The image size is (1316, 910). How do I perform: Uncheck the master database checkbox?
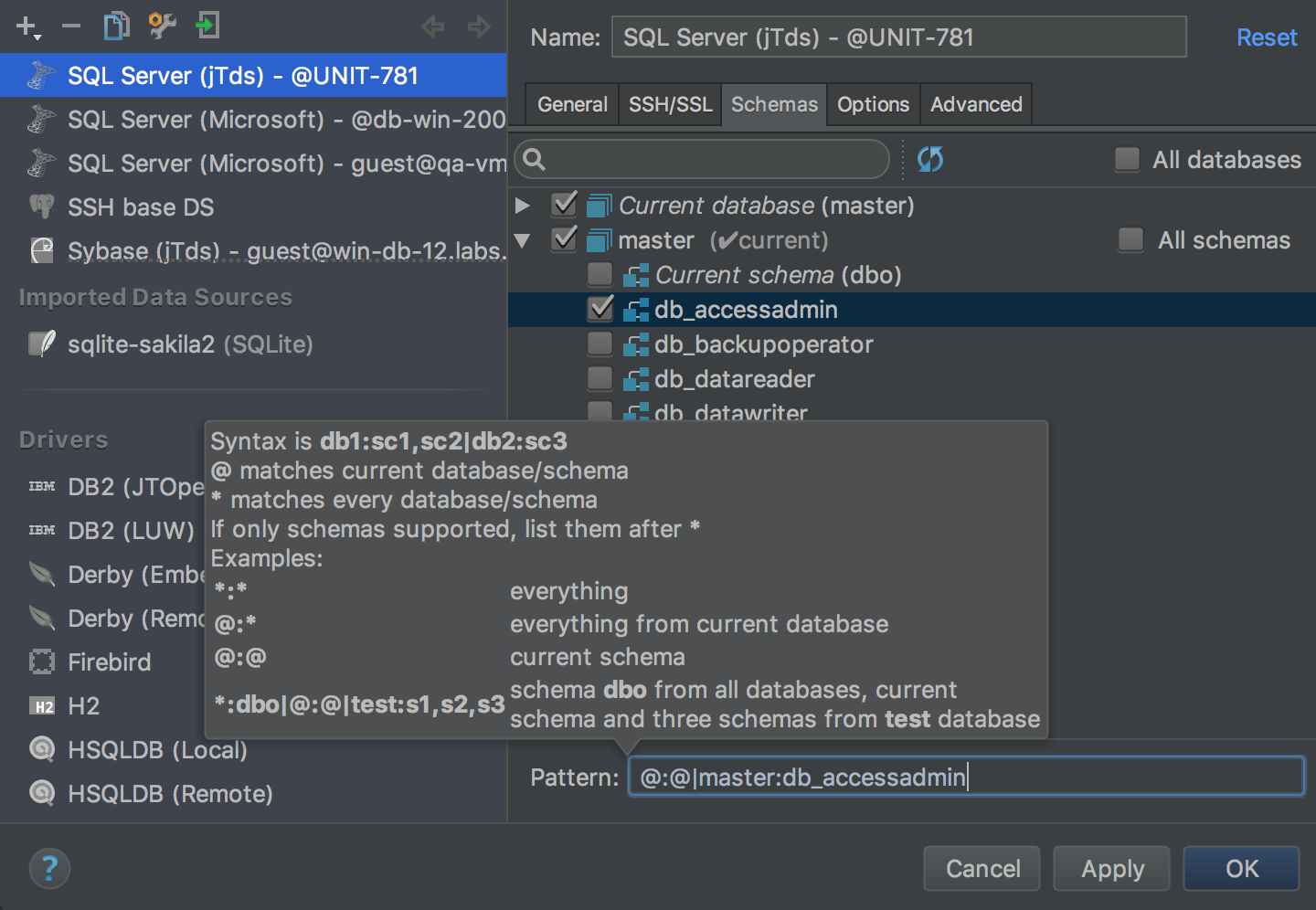[x=565, y=238]
